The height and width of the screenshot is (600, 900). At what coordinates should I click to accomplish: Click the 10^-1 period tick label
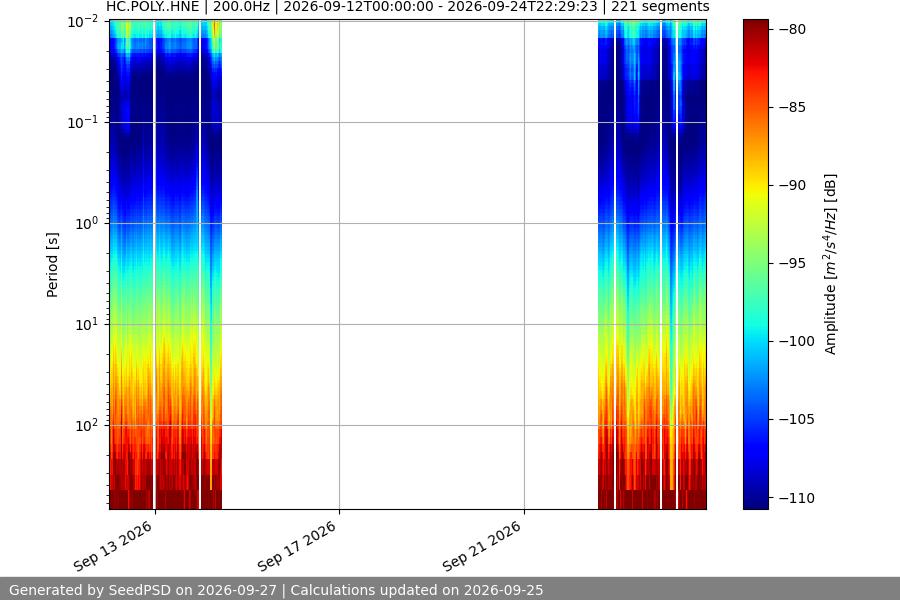(83, 122)
